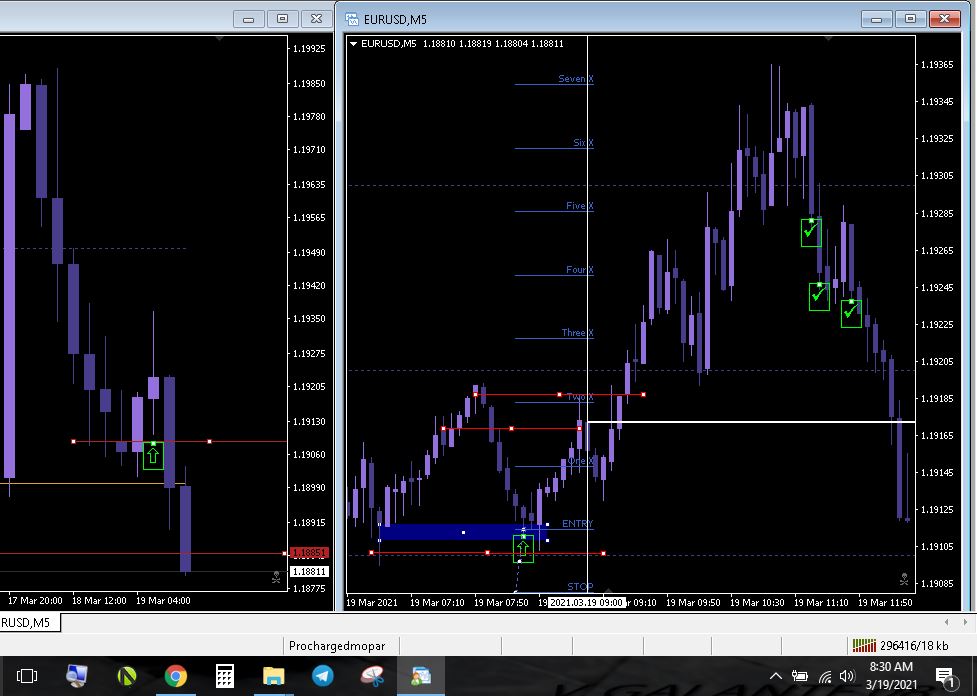Click chart shift triangle atop left chart

[x=219, y=38]
